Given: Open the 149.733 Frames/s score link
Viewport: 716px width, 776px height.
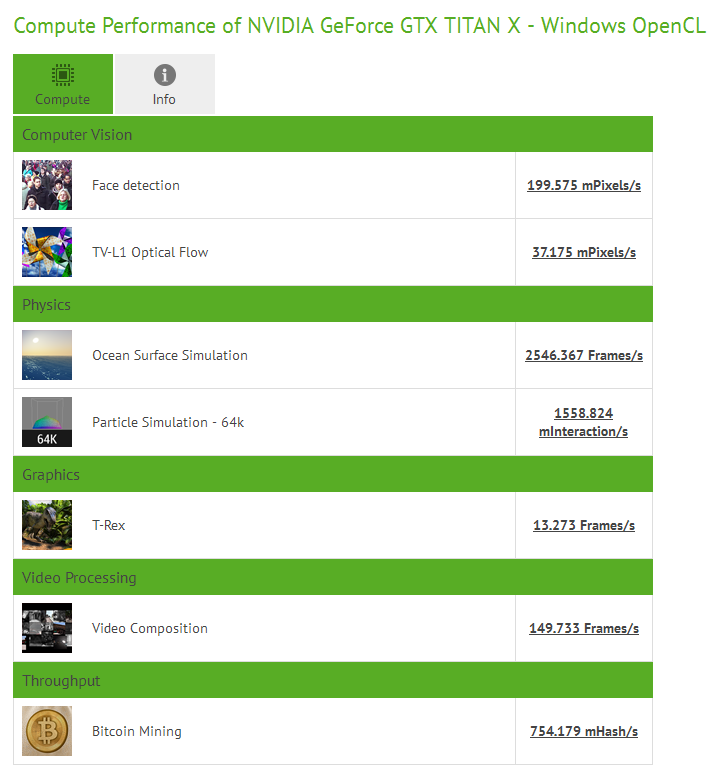Looking at the screenshot, I should [x=584, y=628].
